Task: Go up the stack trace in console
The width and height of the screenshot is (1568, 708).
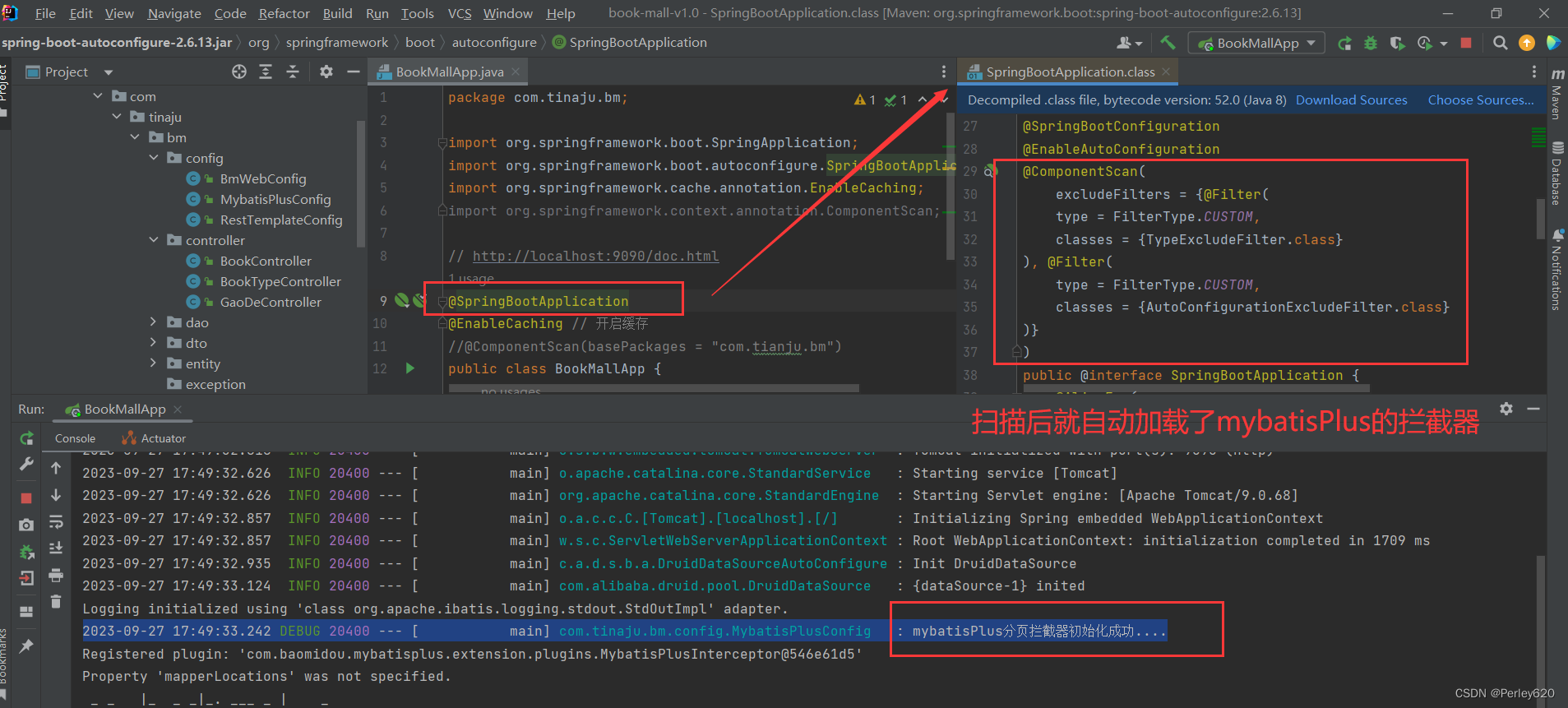Action: (56, 468)
